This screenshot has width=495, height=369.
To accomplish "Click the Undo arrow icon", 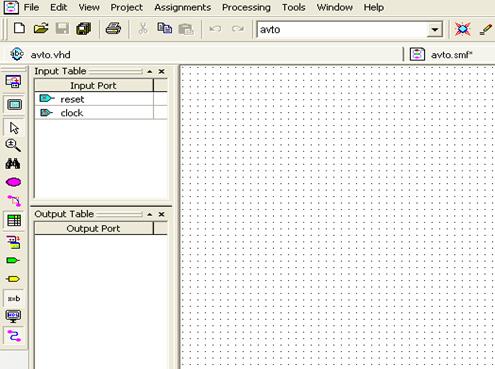I will [x=215, y=29].
